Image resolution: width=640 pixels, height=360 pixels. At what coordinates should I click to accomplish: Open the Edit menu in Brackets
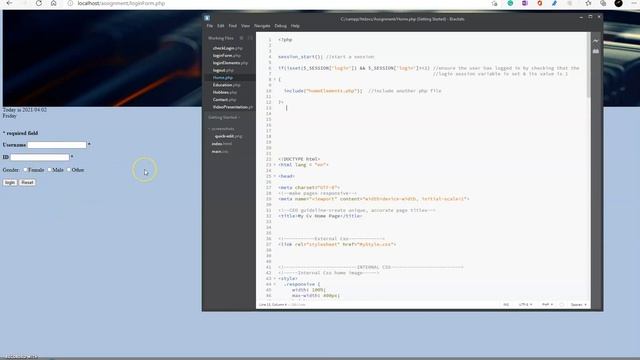tap(221, 26)
